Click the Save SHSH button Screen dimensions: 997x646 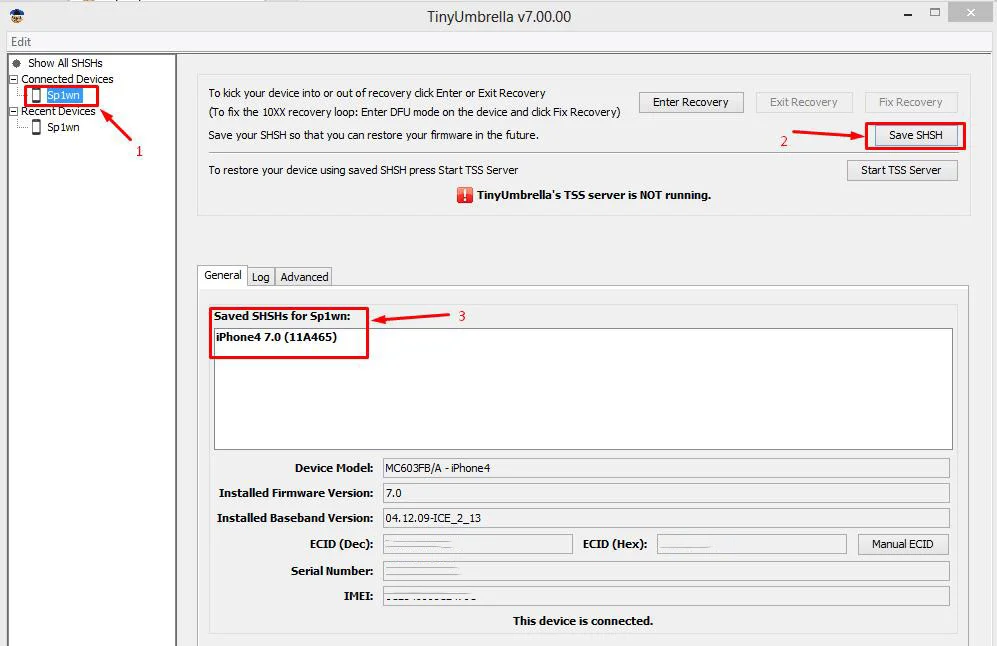pyautogui.click(x=916, y=135)
